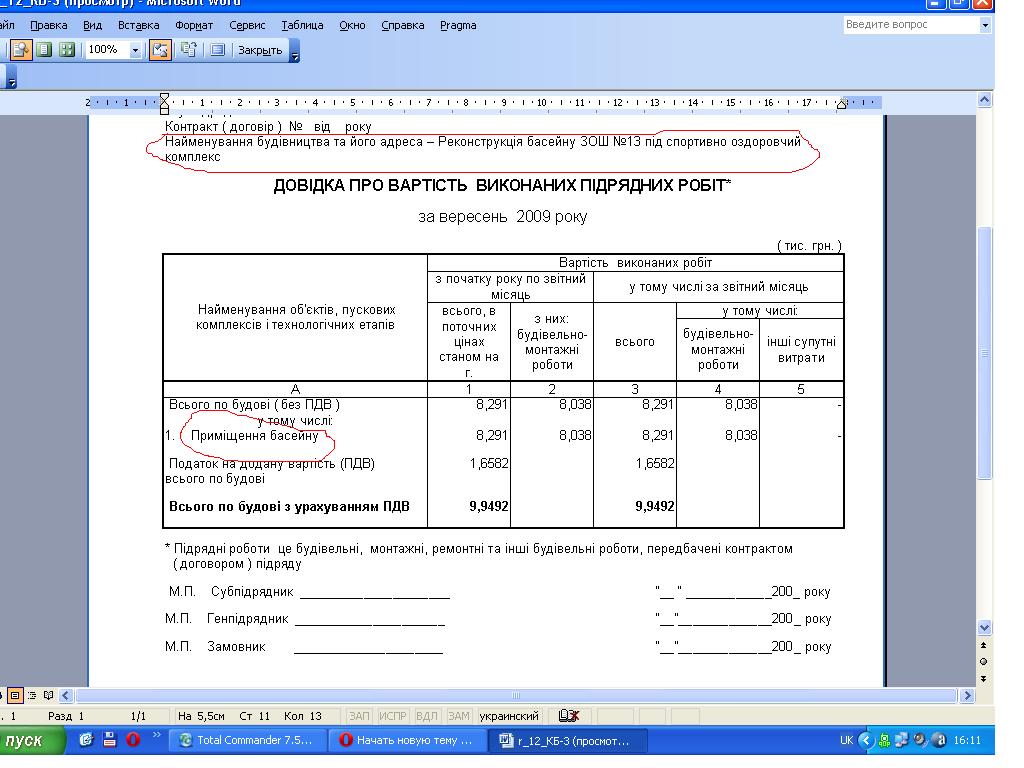Open the toolbar options arrow after Закрыть
This screenshot has width=1024, height=768.
[x=294, y=50]
